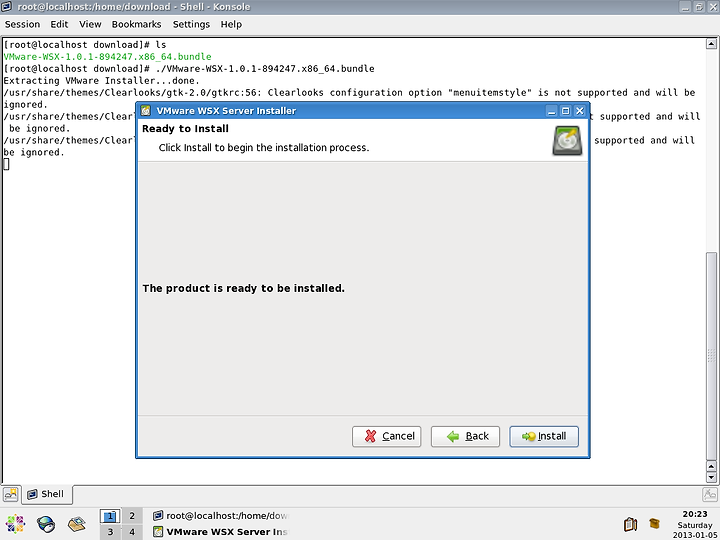Click the VMware installer title bar icon
The image size is (720, 540).
(146, 111)
